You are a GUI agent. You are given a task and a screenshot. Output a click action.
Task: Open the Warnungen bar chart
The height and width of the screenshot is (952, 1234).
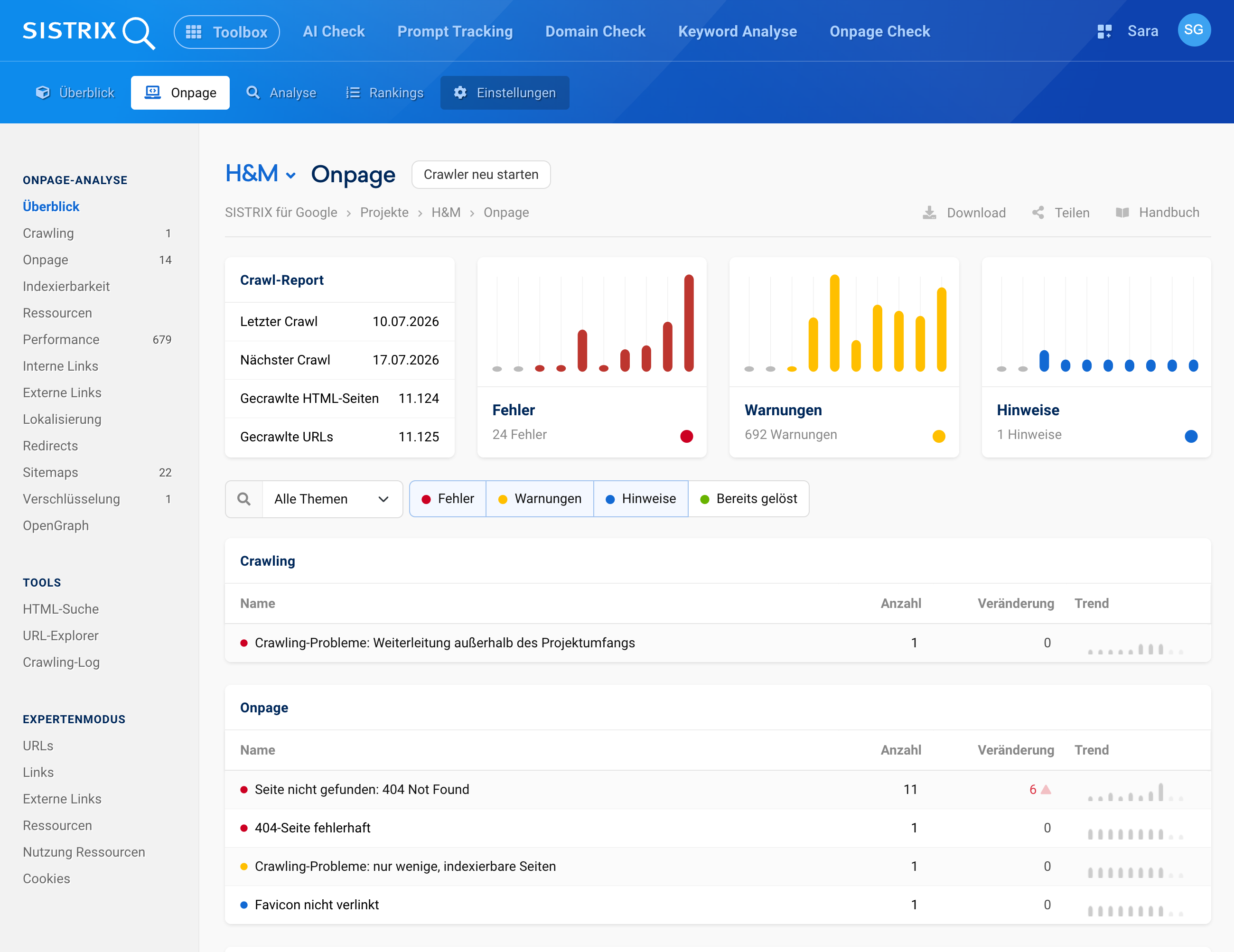844,323
